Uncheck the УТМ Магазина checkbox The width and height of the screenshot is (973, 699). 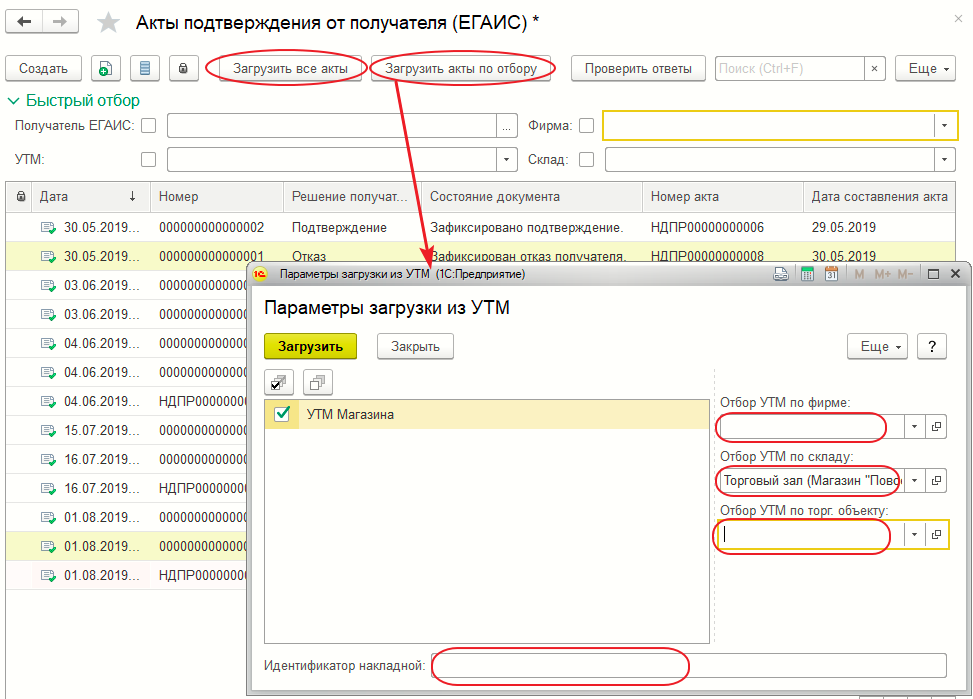click(x=283, y=415)
